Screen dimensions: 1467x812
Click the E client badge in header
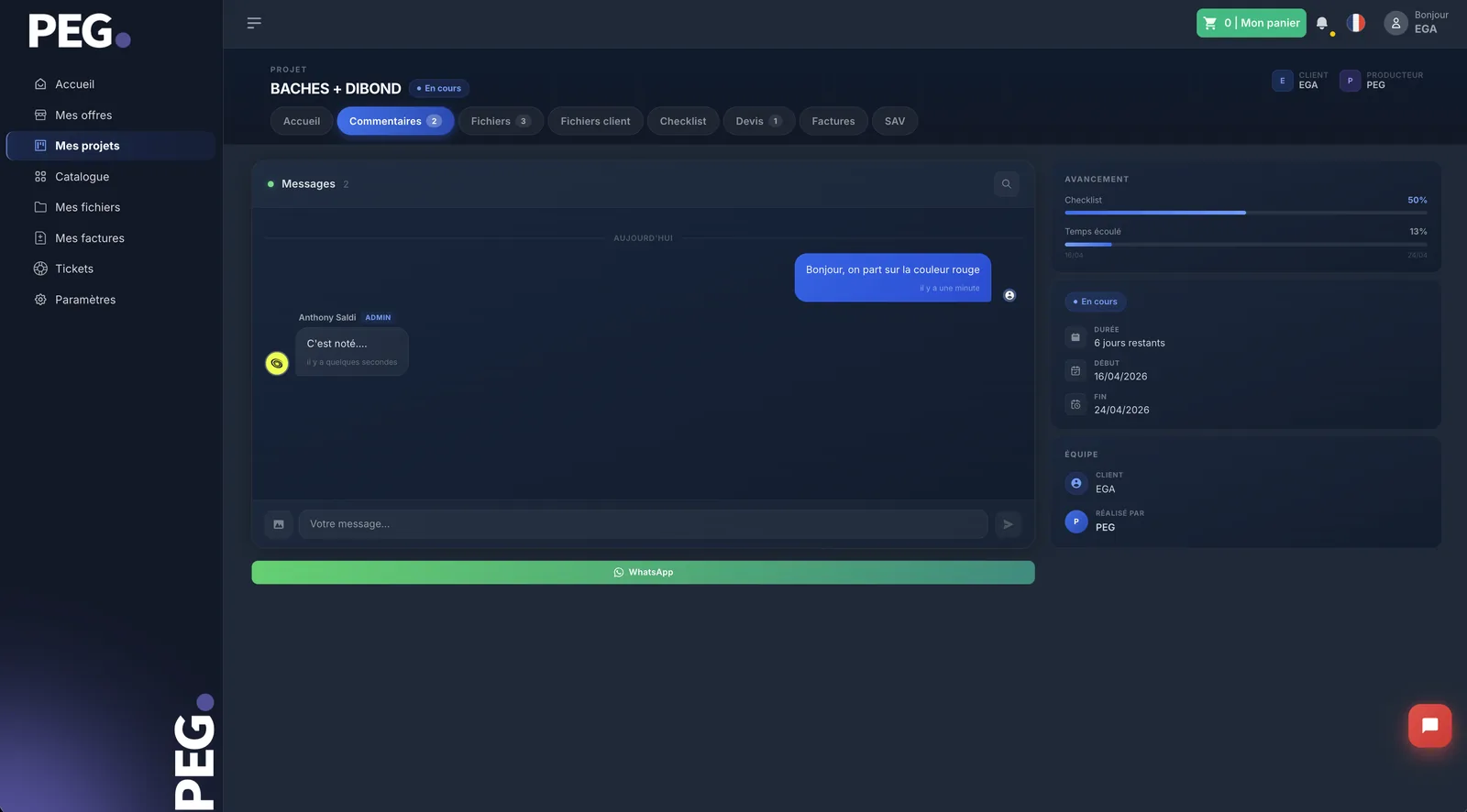click(x=1282, y=81)
